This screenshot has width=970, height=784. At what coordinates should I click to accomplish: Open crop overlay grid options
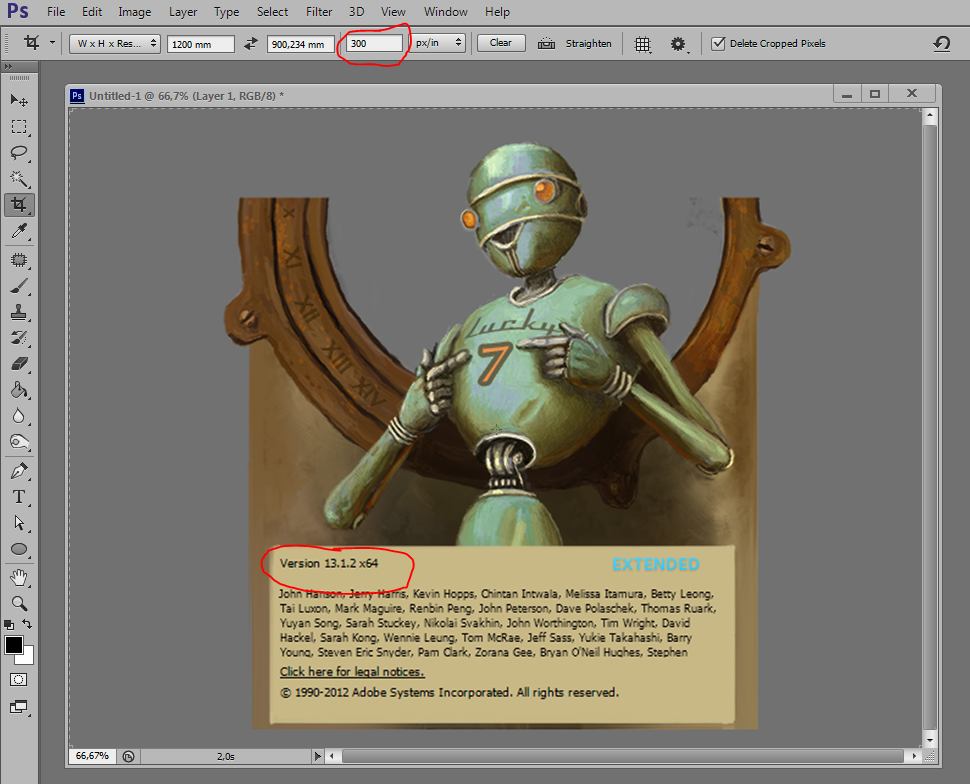pos(643,44)
